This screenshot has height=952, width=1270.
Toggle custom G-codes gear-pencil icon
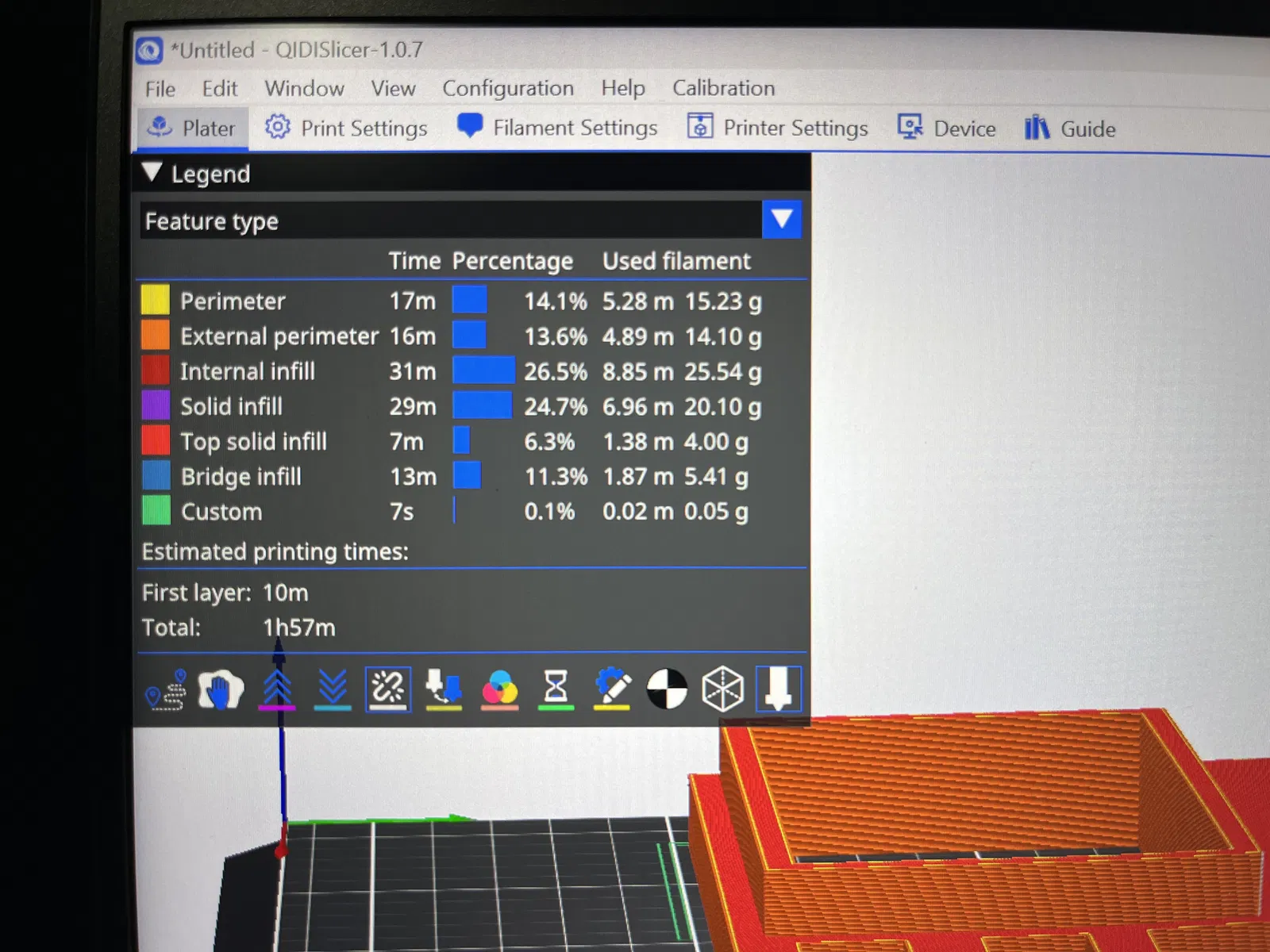(x=612, y=689)
